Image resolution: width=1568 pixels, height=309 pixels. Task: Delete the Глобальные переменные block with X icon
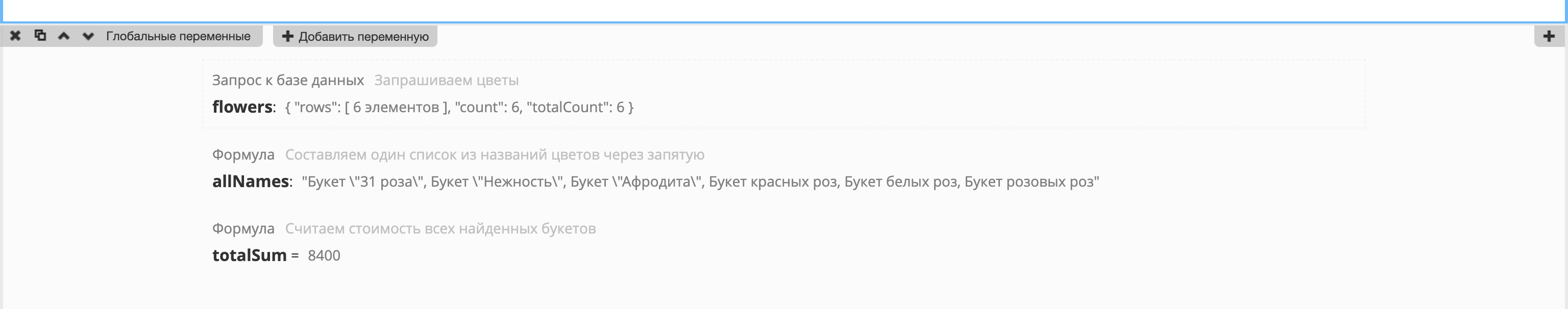coord(15,36)
